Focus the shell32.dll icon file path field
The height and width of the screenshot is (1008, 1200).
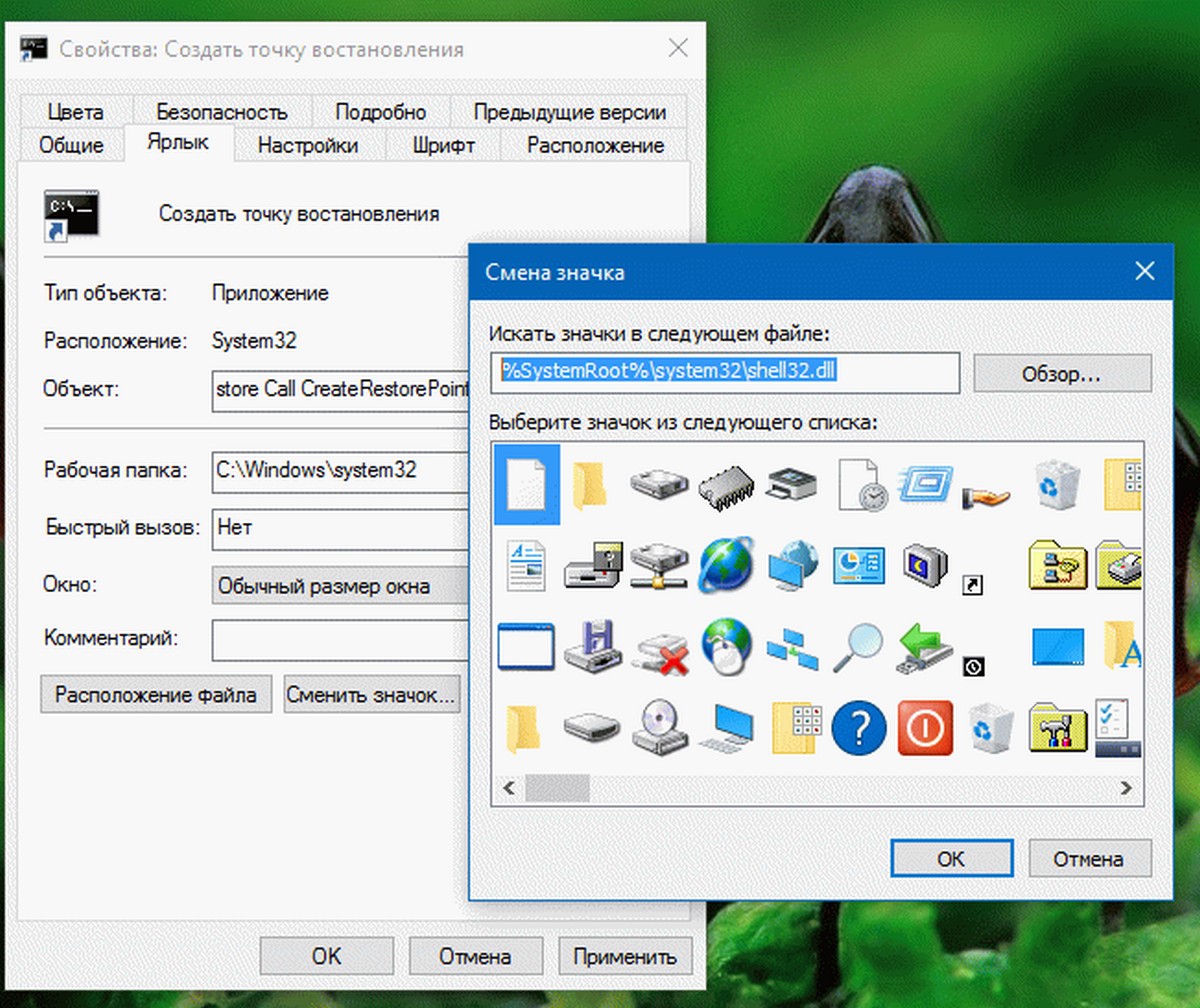[x=725, y=373]
